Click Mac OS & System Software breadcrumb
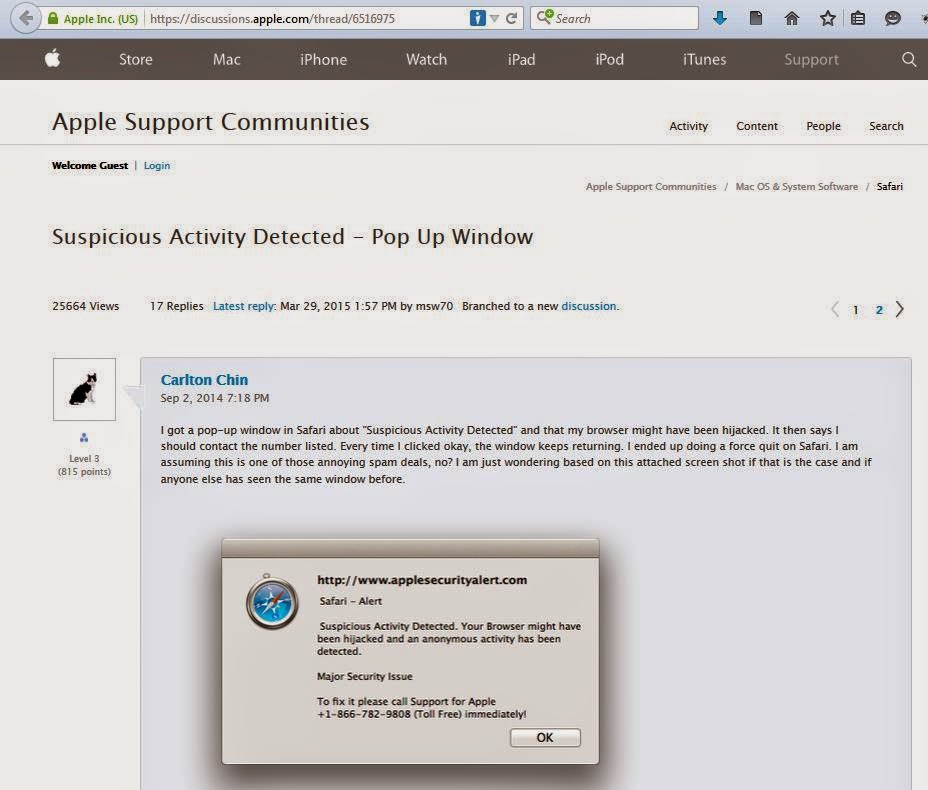The image size is (928, 790). point(797,186)
